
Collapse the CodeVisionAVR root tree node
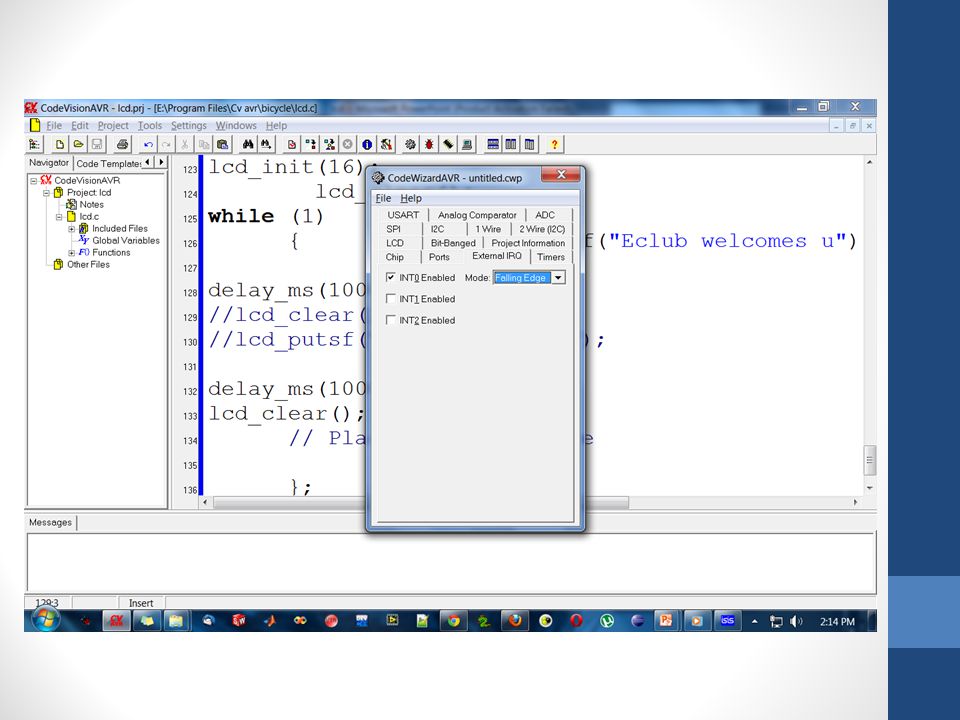(x=34, y=181)
